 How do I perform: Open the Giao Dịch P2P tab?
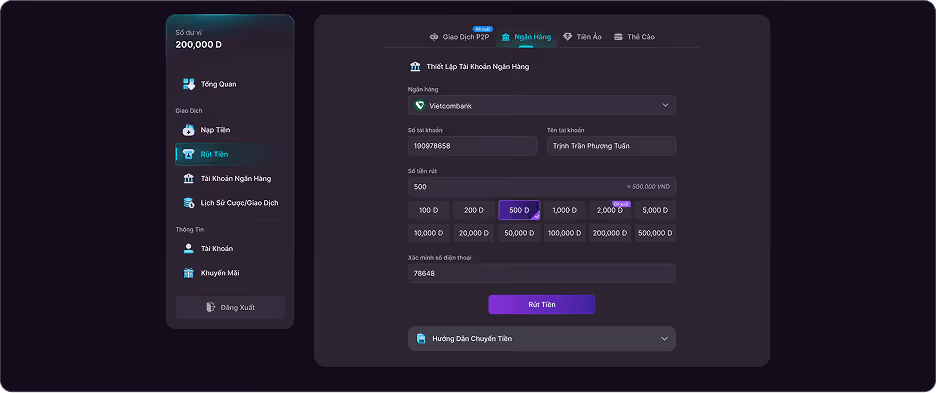460,37
